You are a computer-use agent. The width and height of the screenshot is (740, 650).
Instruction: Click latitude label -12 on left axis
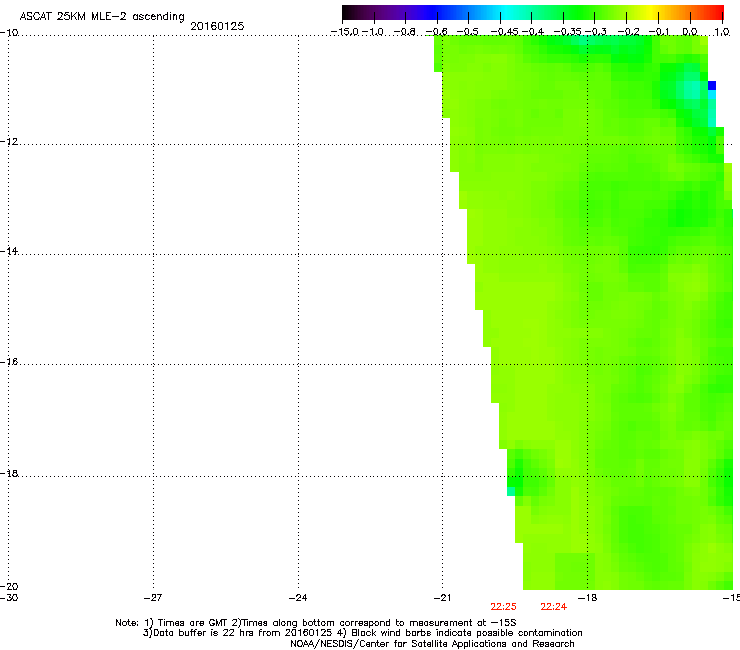click(9, 142)
